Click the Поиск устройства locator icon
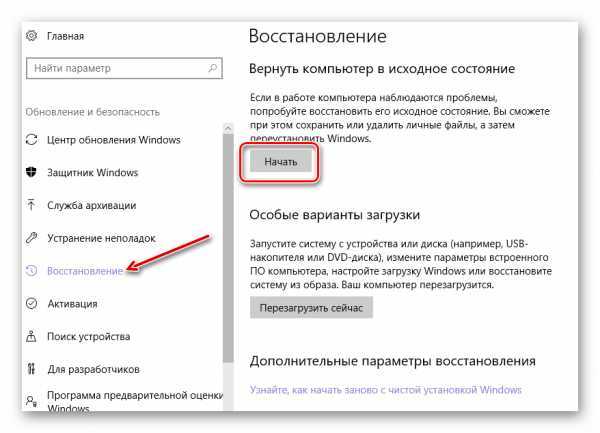 (x=31, y=336)
